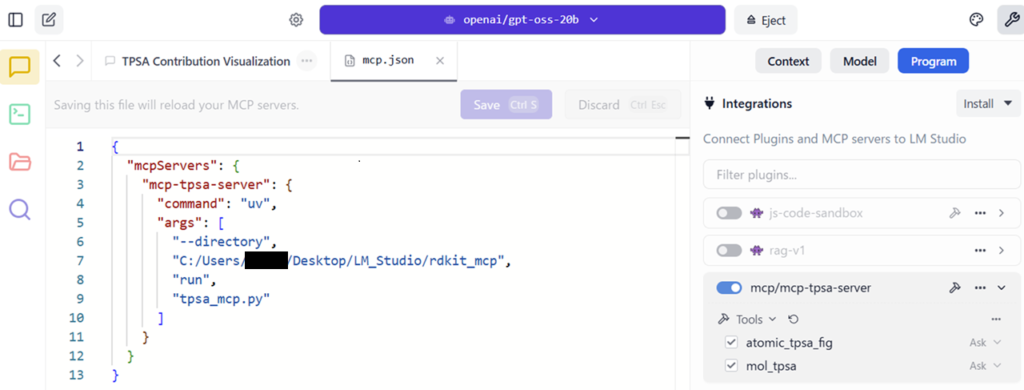Viewport: 1024px width, 390px height.
Task: Start a new chat with the compose icon
Action: pyautogui.click(x=49, y=20)
